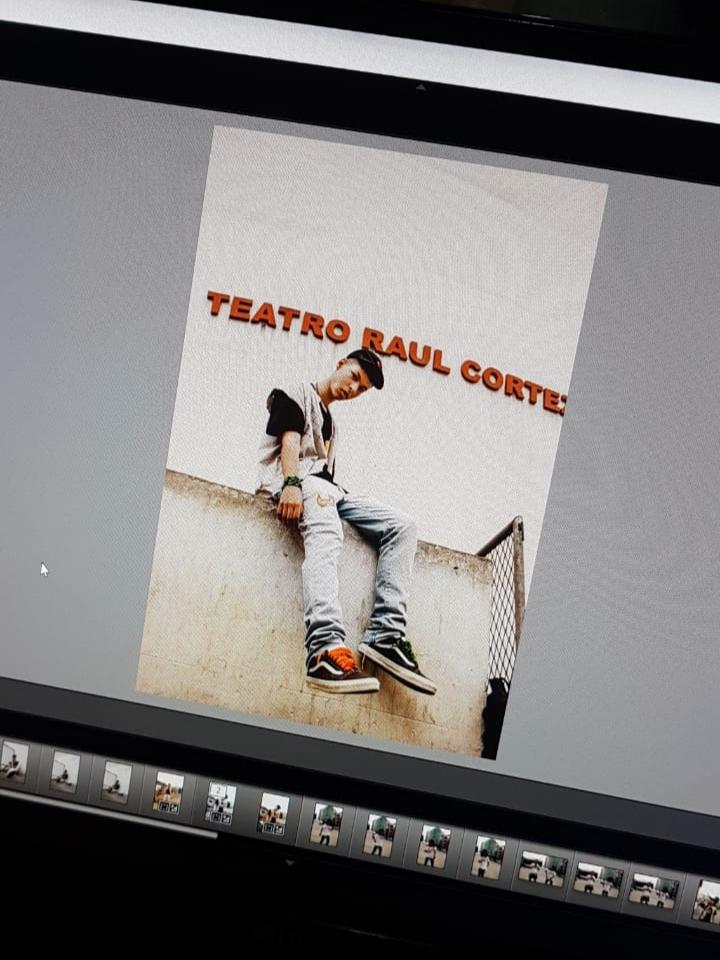Select the third filmstrip thumbnail from the left
The width and height of the screenshot is (720, 960).
click(x=116, y=781)
